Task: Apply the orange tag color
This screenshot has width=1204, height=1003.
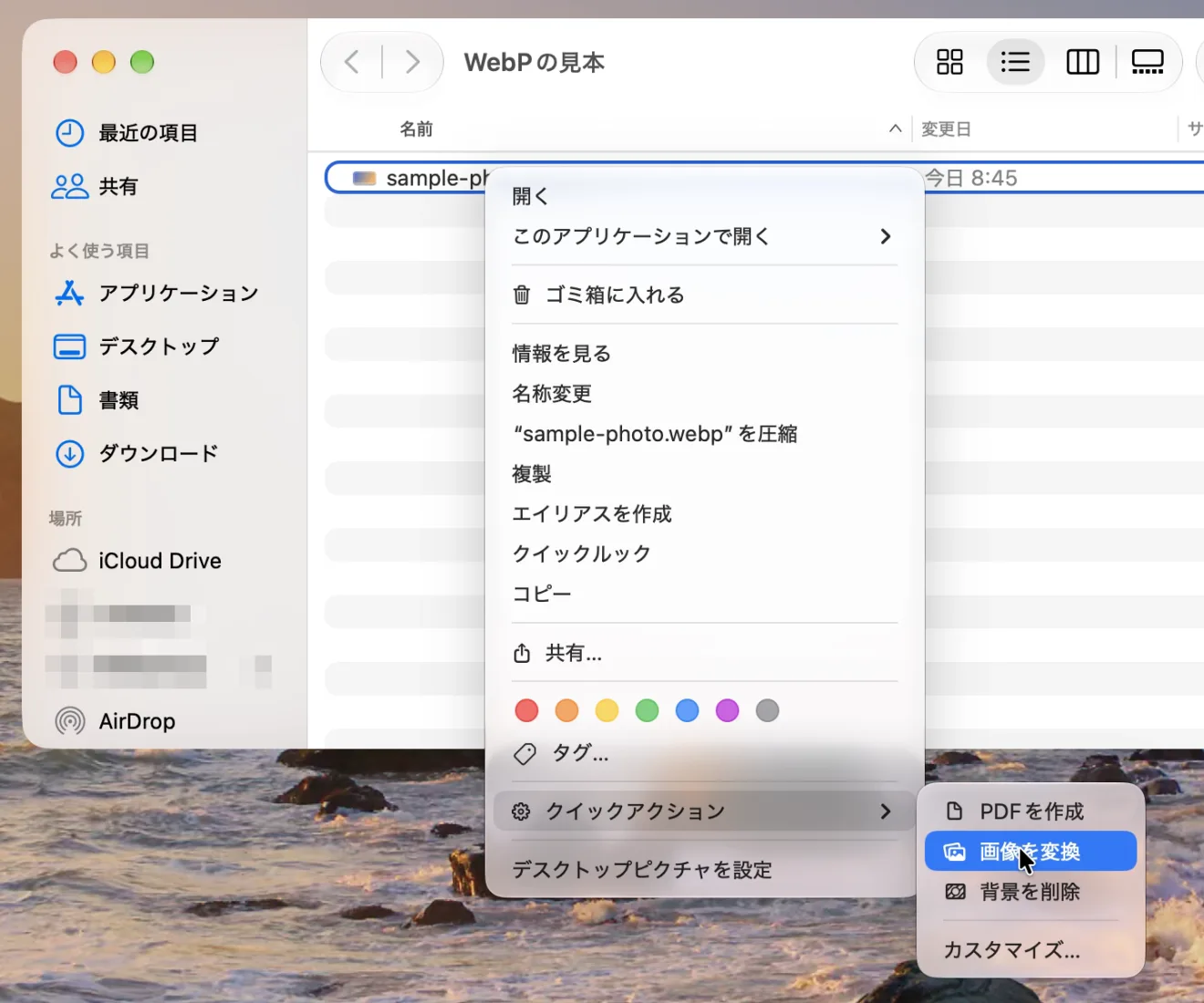Action: tap(566, 710)
